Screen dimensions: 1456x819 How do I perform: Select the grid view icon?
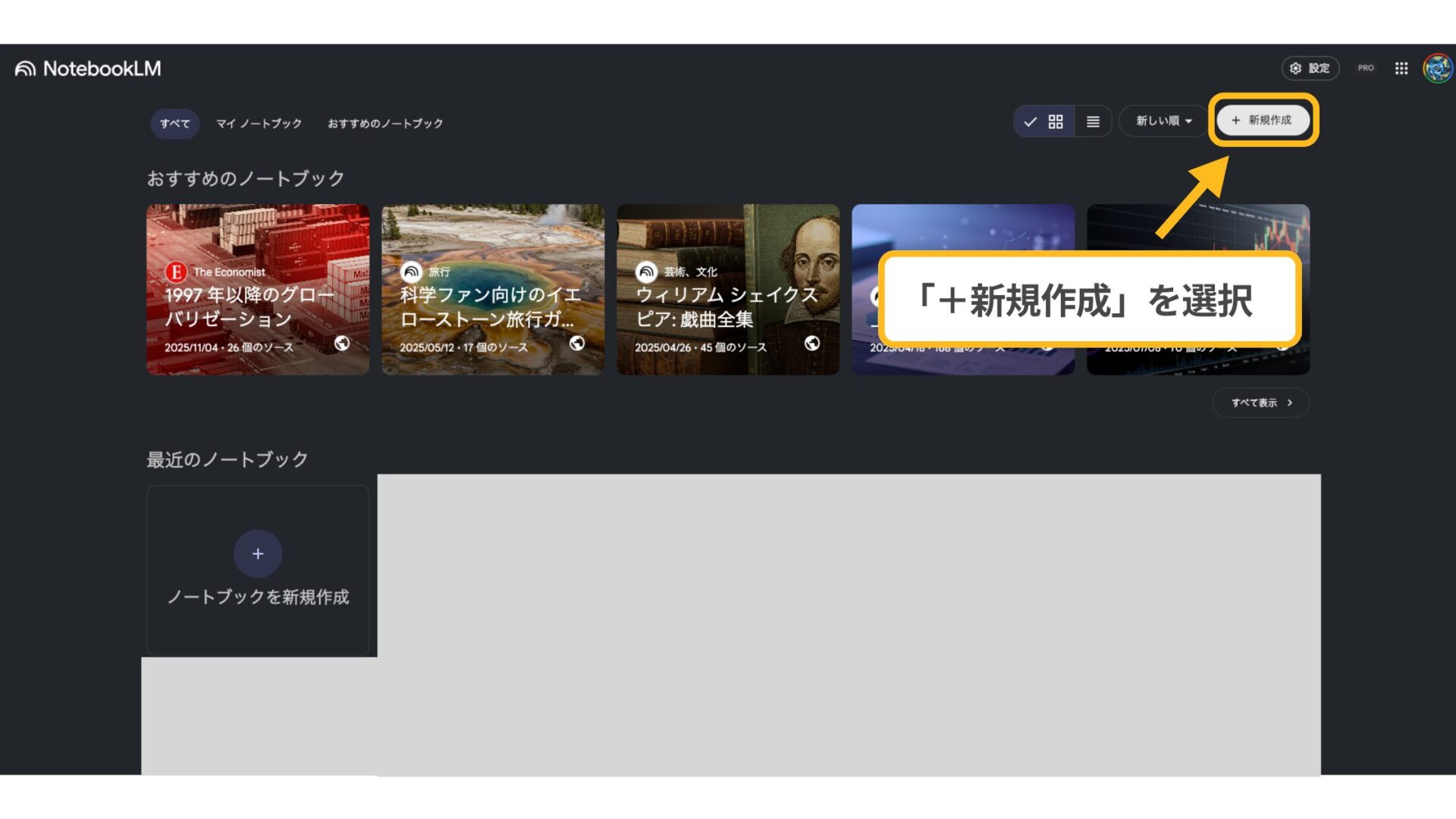(1055, 121)
